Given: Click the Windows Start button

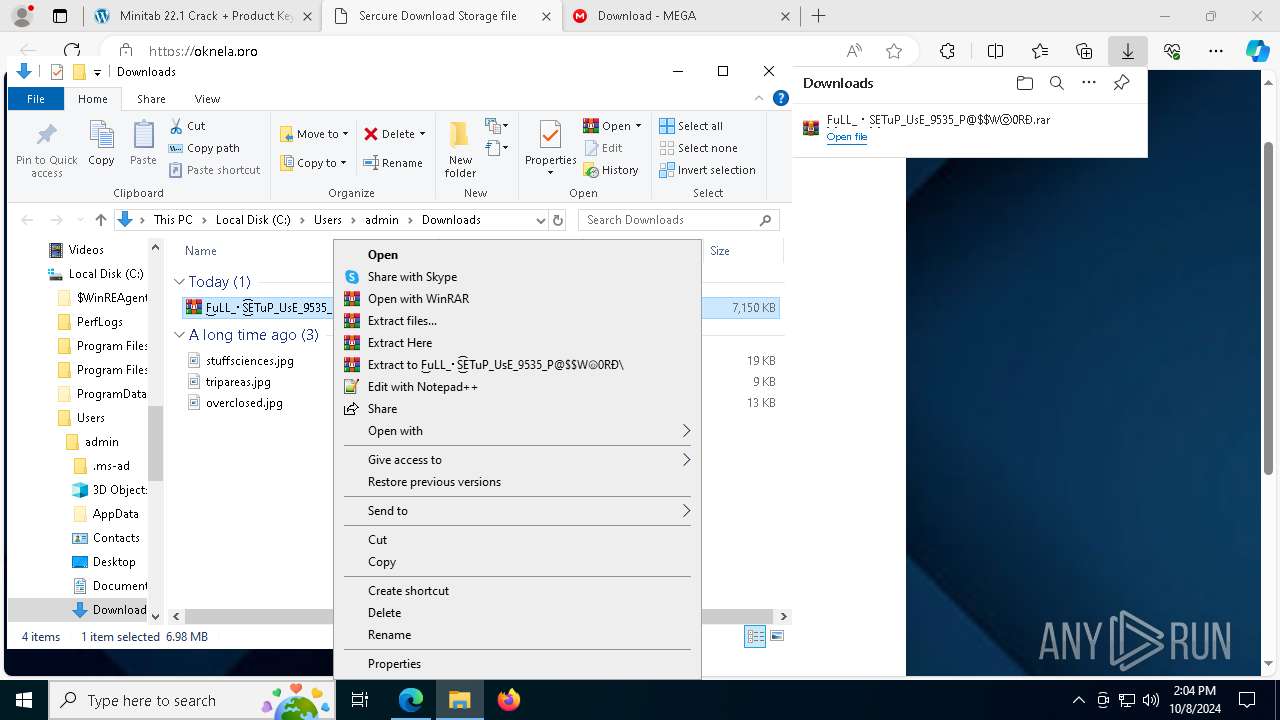Looking at the screenshot, I should click(x=24, y=700).
